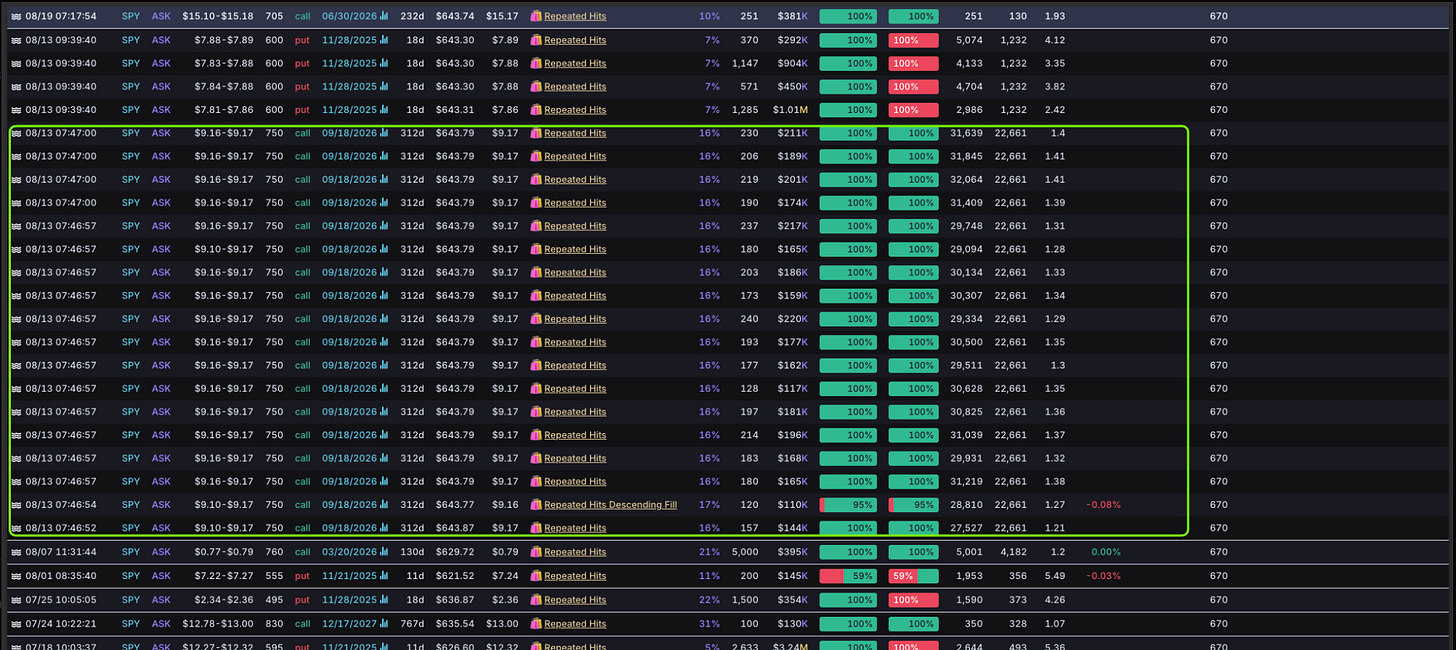
Task: Click the wave icon beside 08/13 07:46:52
Action: point(16,528)
